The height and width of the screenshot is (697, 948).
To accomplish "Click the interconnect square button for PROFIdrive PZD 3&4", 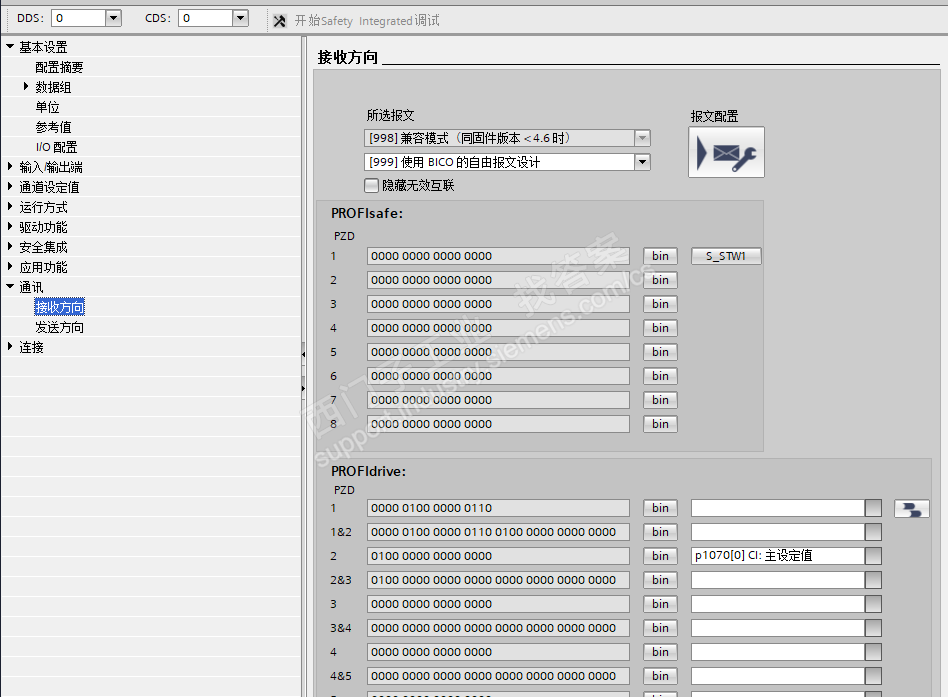I will [x=873, y=628].
